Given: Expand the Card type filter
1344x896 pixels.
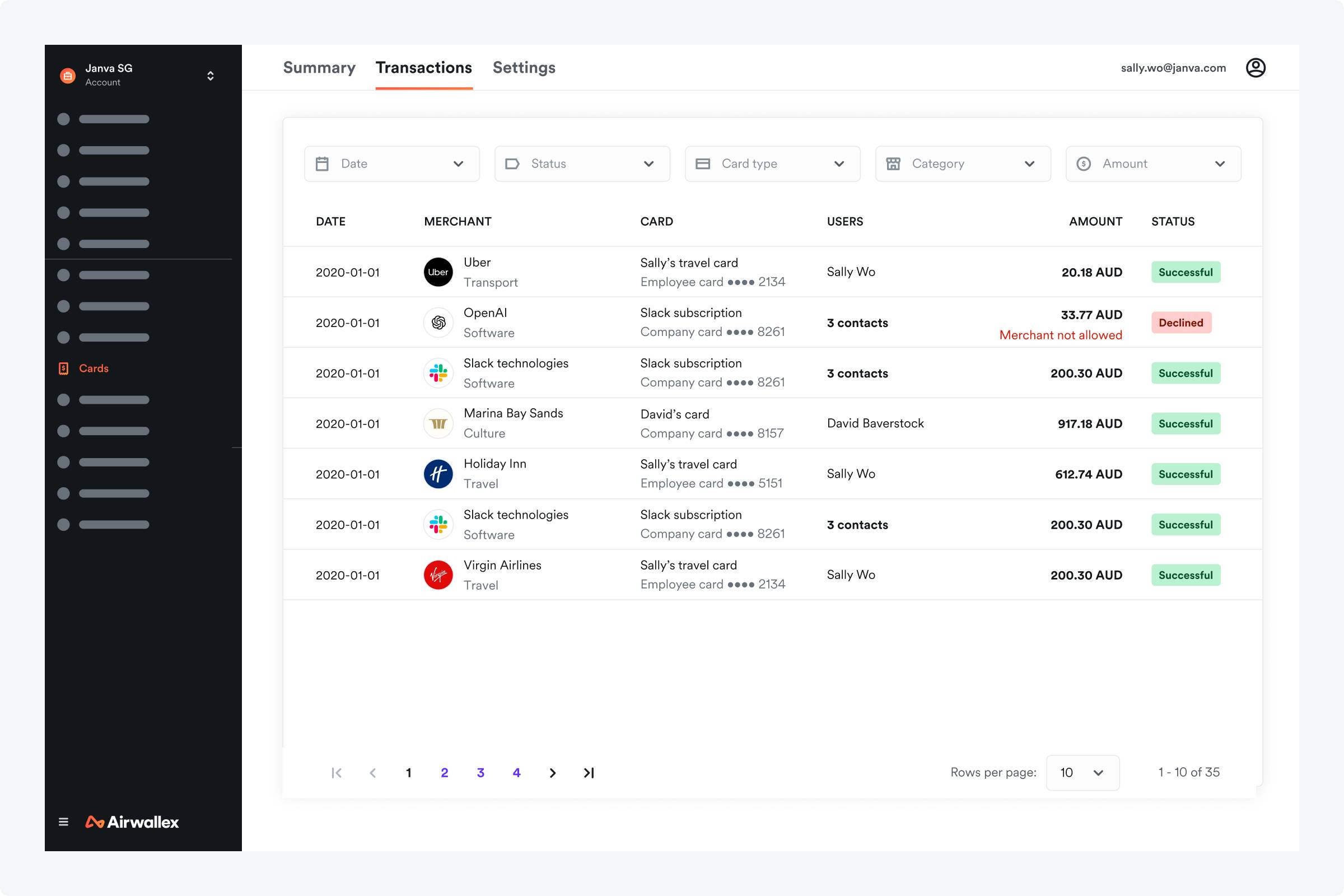Looking at the screenshot, I should [x=772, y=164].
